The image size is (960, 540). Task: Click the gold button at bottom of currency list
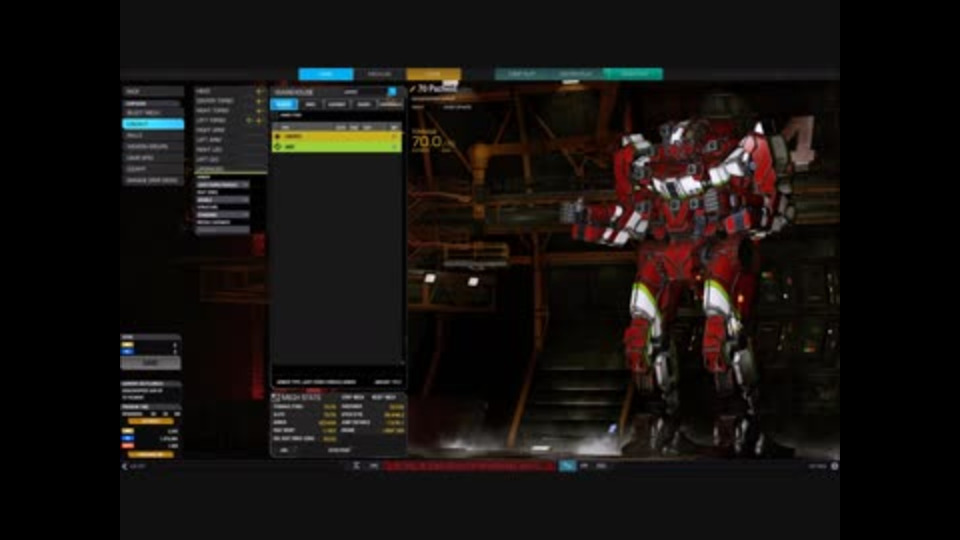[151, 454]
